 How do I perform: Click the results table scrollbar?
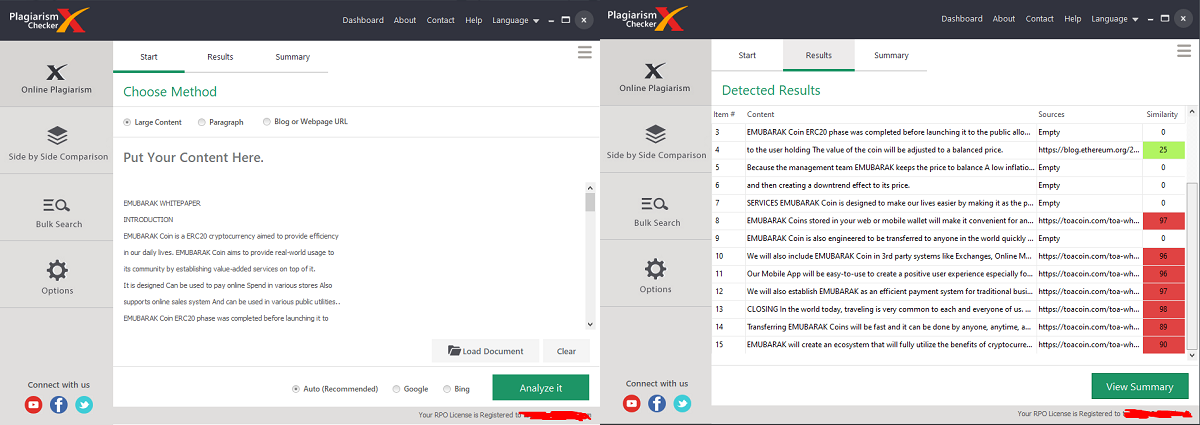[1191, 231]
